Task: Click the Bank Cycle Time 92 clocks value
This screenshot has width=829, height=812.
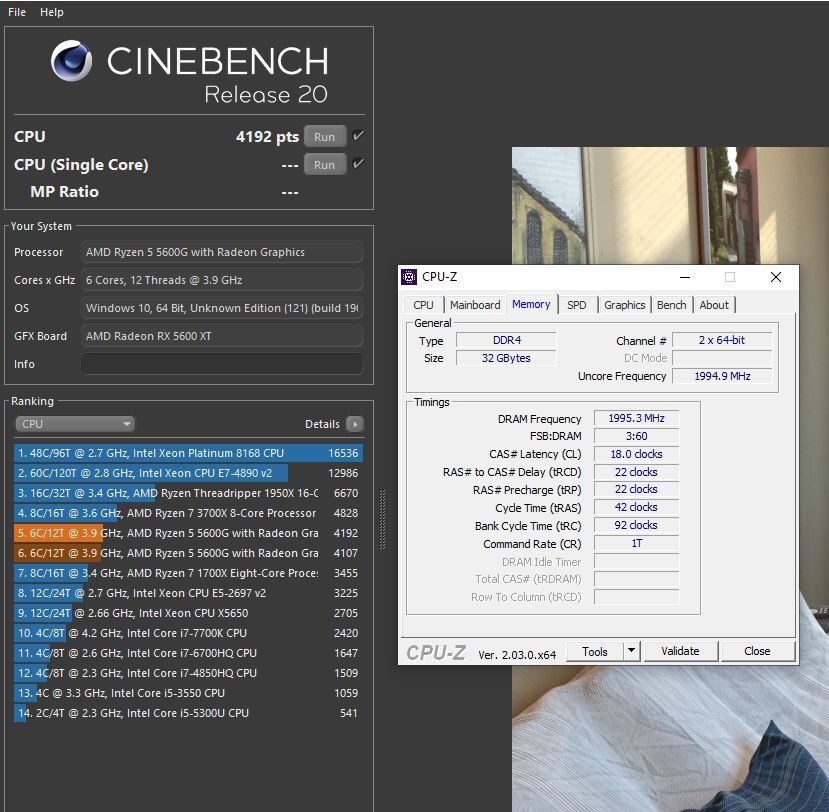Action: (x=637, y=525)
